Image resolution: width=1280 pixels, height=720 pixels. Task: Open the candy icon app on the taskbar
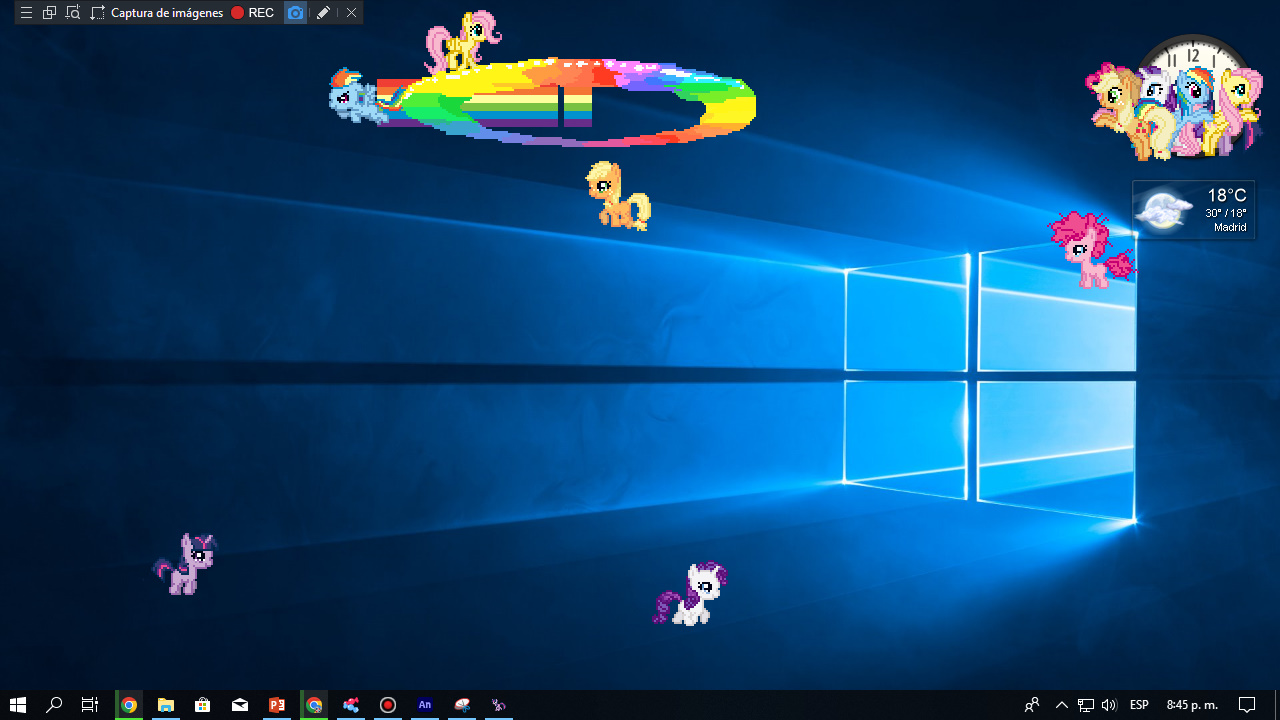click(351, 705)
